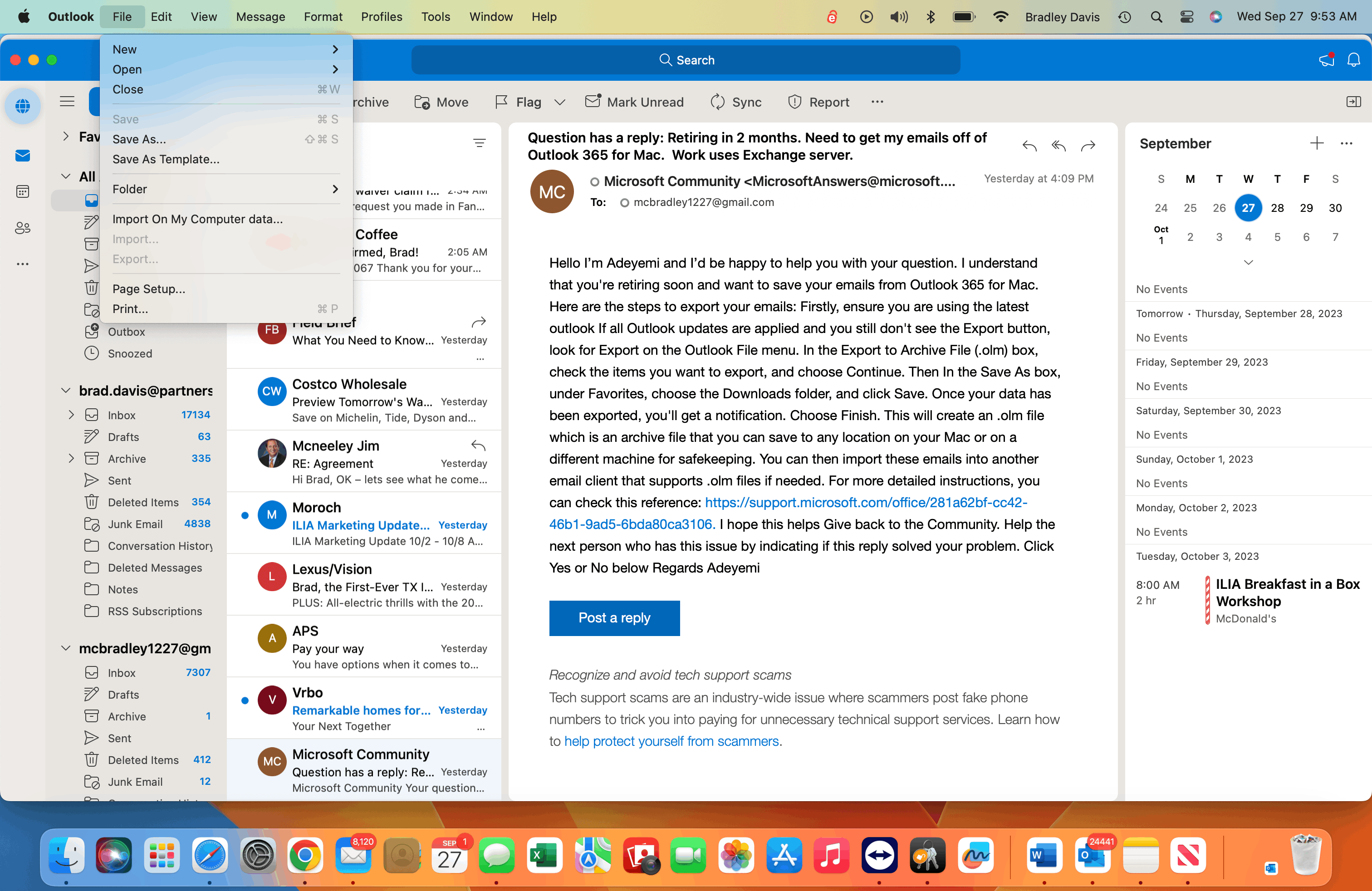Open Mail view in left rail

tap(23, 156)
